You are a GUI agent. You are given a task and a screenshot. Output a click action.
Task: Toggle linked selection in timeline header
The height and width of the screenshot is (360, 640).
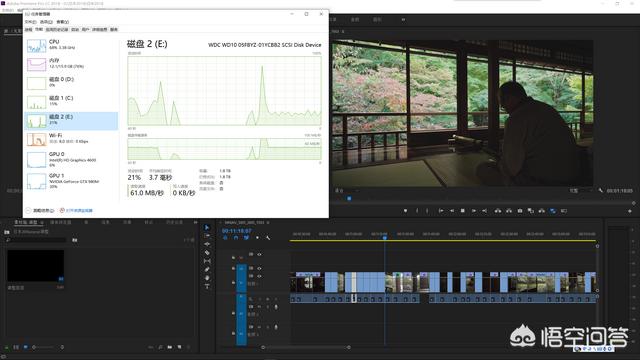pos(247,238)
